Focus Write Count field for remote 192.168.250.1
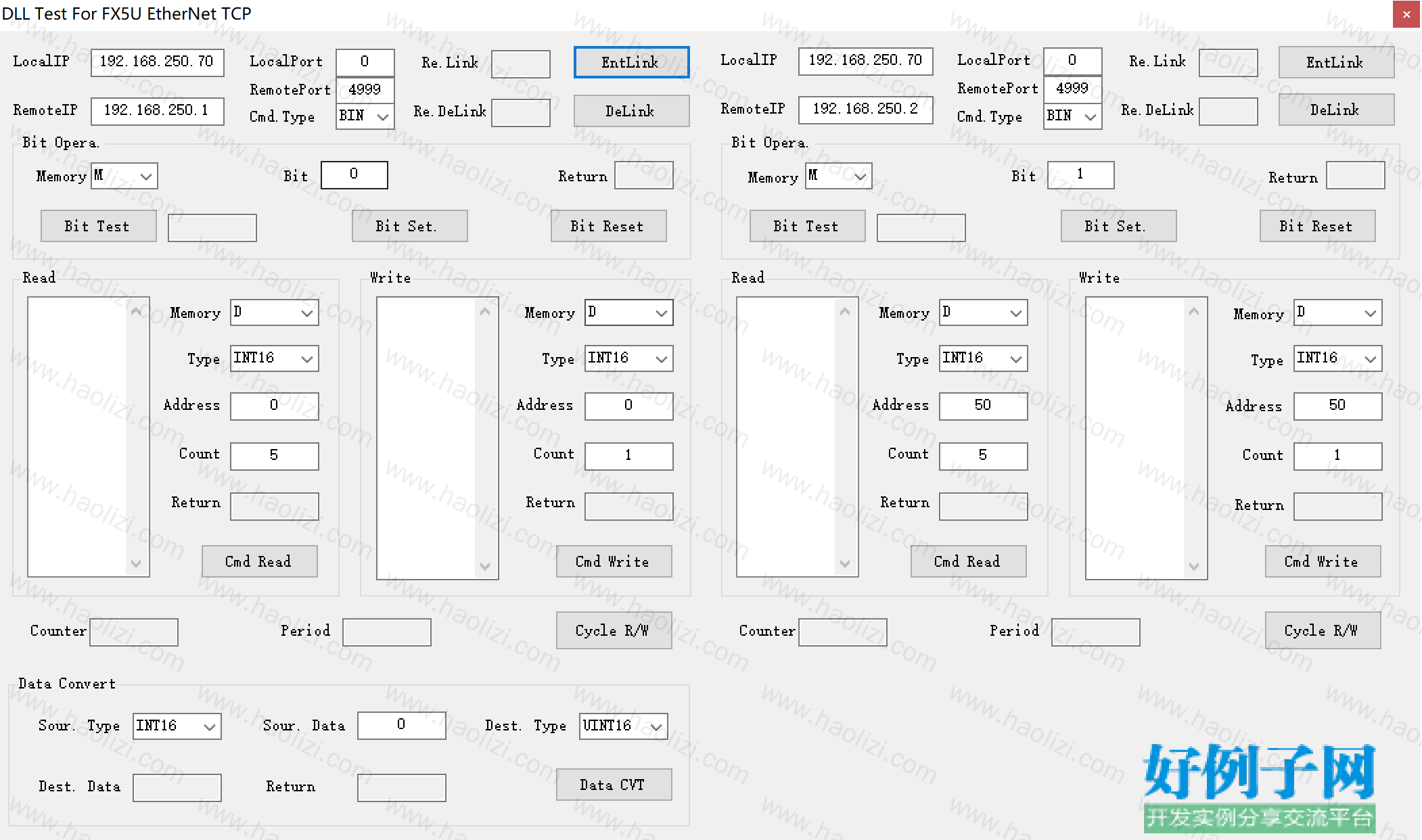The width and height of the screenshot is (1422, 840). click(628, 456)
